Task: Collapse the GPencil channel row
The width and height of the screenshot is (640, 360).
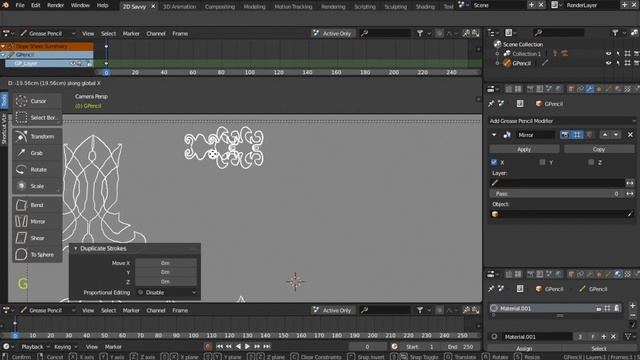Action: tap(3, 55)
